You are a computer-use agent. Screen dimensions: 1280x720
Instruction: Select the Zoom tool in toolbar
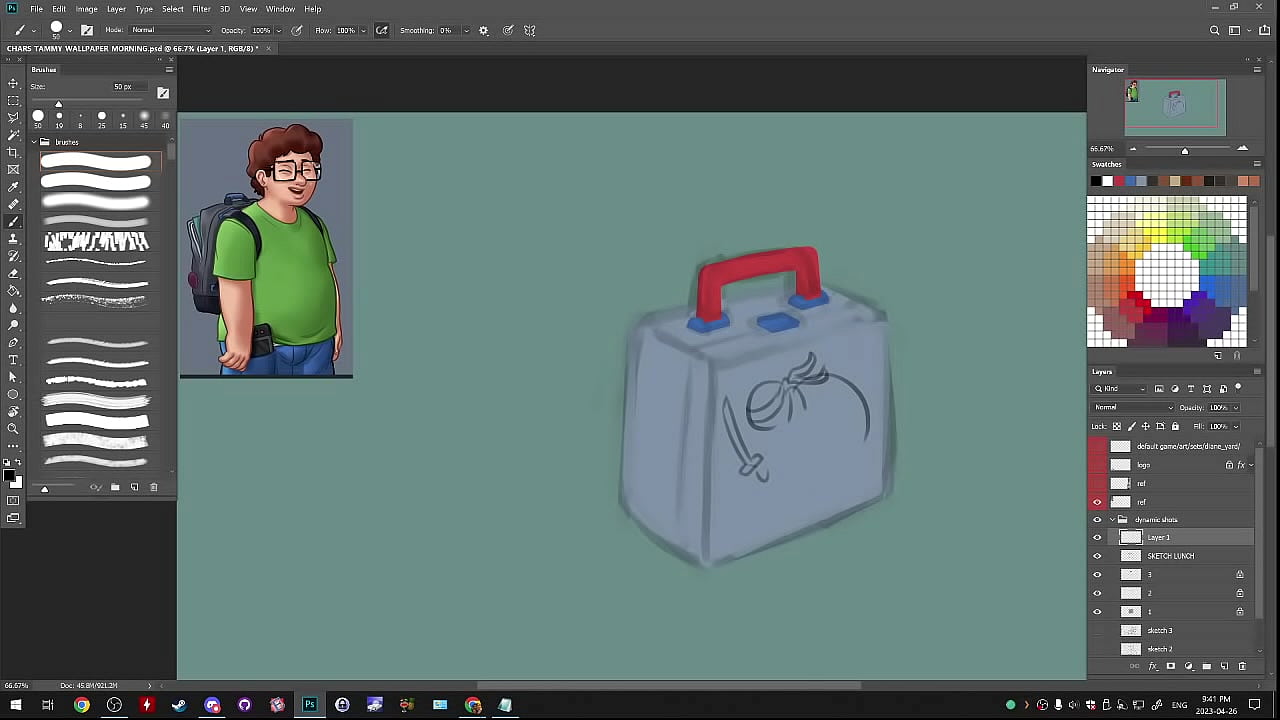click(13, 428)
